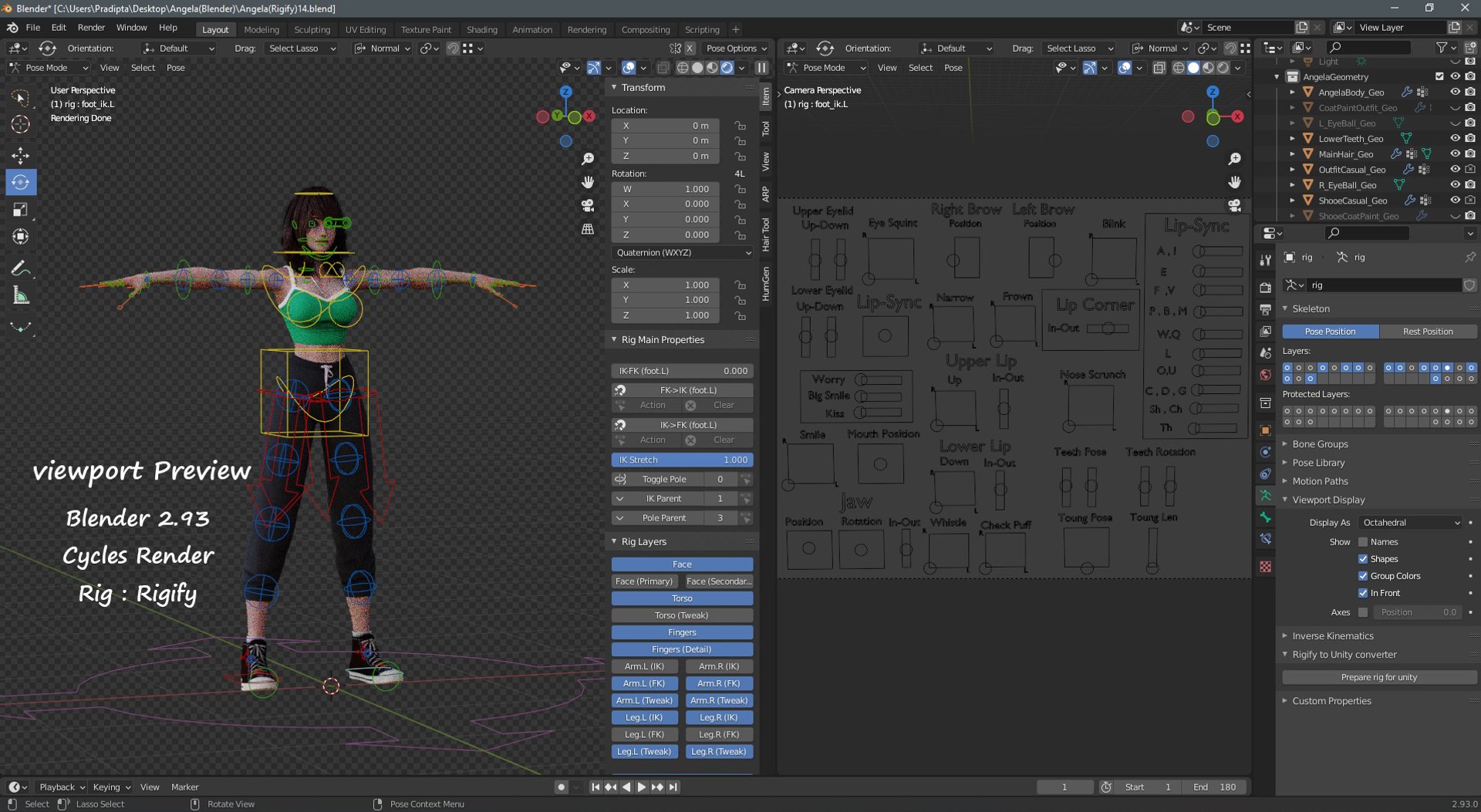Hide AngelaBody_Geo with its eye icon
This screenshot has width=1481, height=812.
[1455, 92]
